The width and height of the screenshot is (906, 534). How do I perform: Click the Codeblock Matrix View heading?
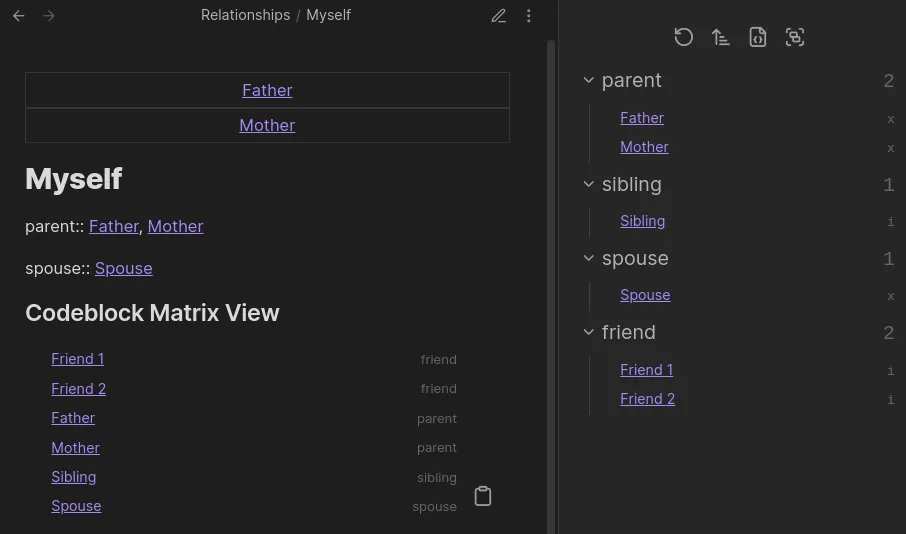tap(152, 313)
